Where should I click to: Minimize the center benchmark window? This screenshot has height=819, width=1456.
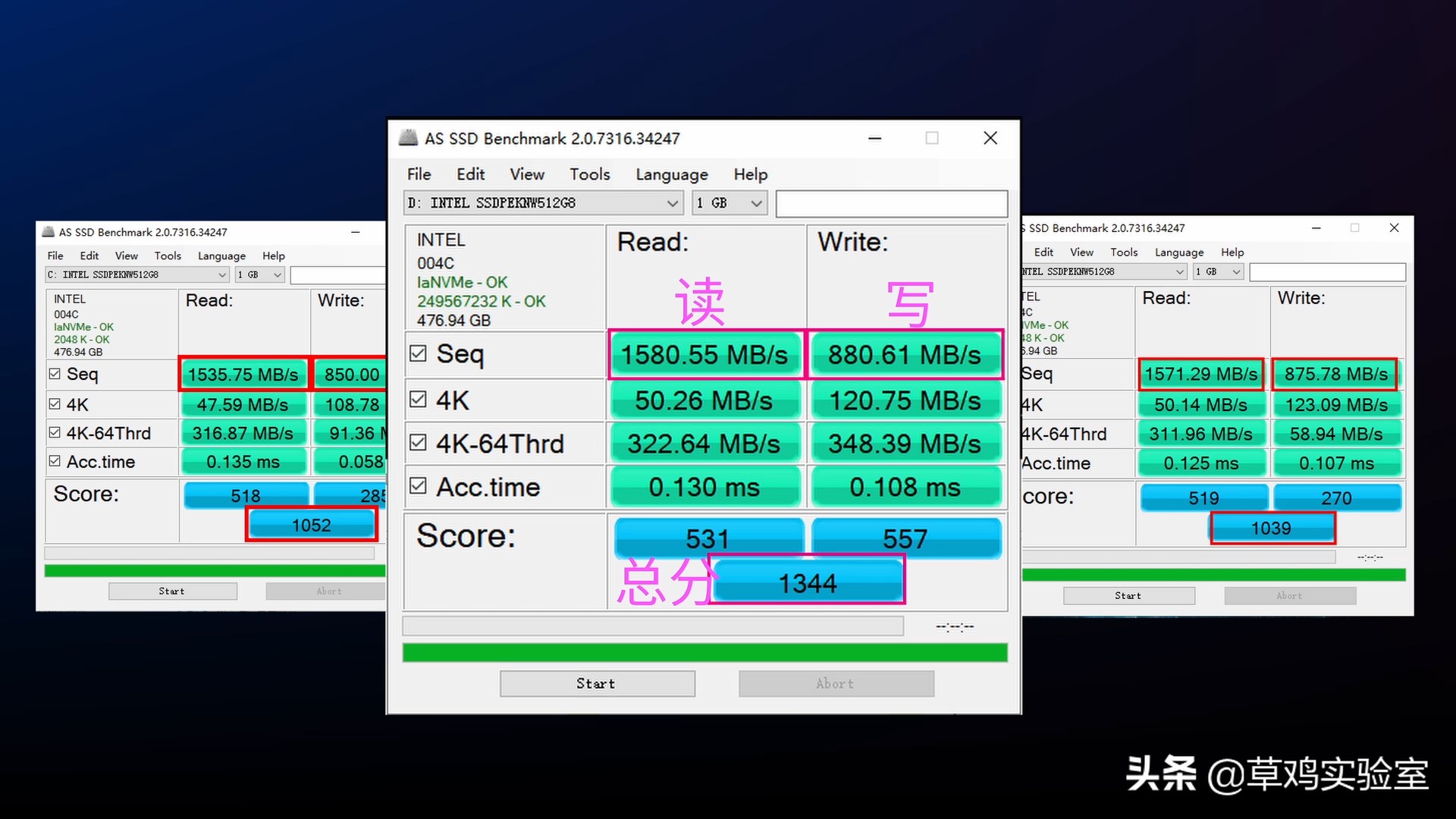(874, 138)
